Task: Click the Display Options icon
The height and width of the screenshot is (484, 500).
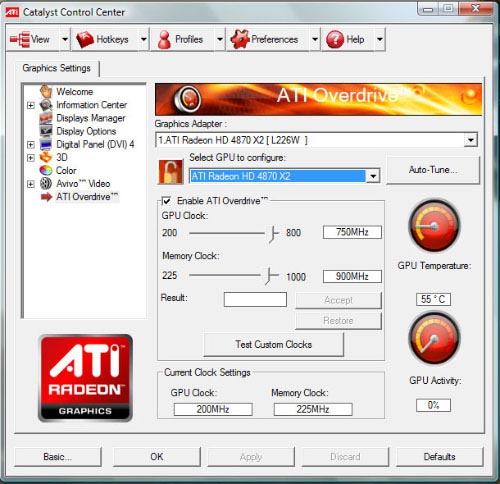Action: (46, 131)
